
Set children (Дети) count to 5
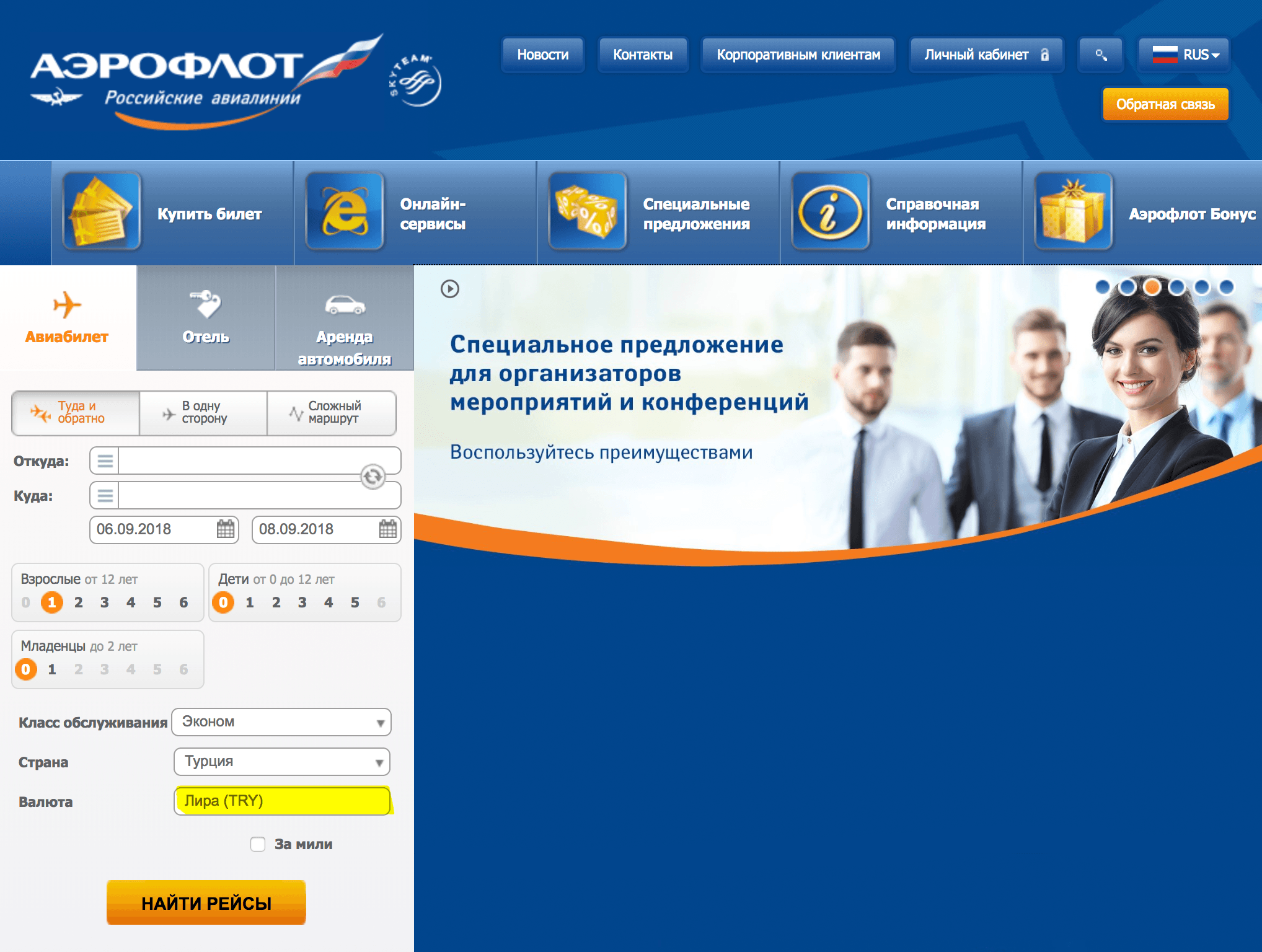[x=355, y=602]
